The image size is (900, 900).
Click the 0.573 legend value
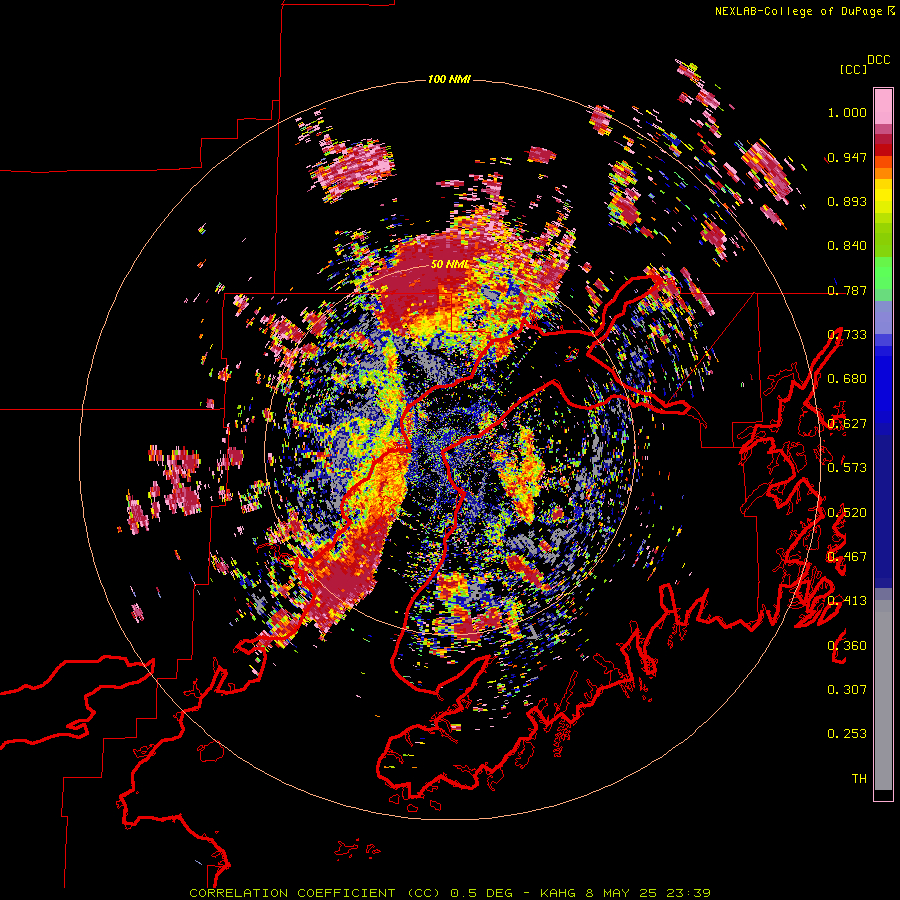pyautogui.click(x=847, y=467)
